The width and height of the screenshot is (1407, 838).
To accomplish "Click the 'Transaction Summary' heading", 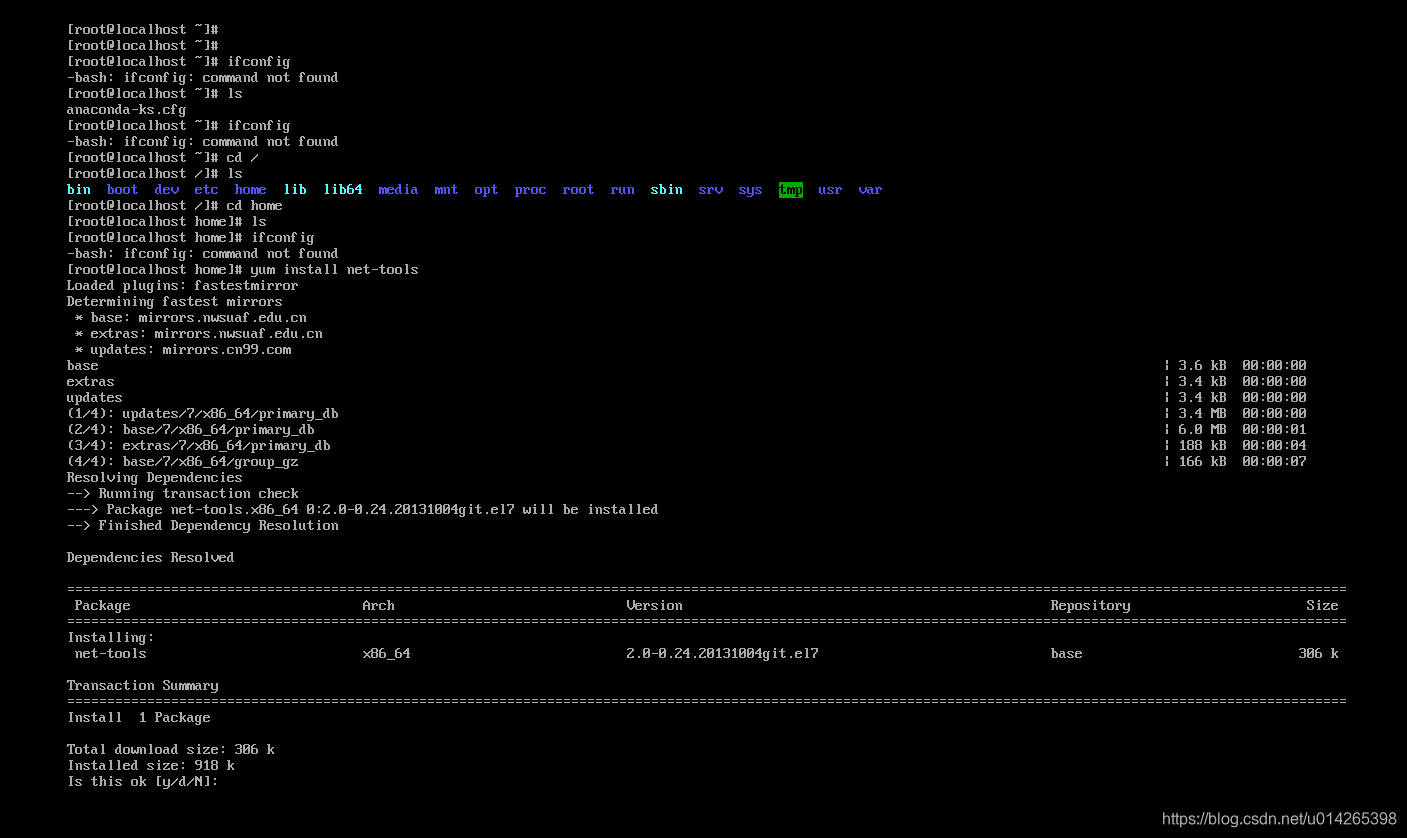I will (143, 686).
